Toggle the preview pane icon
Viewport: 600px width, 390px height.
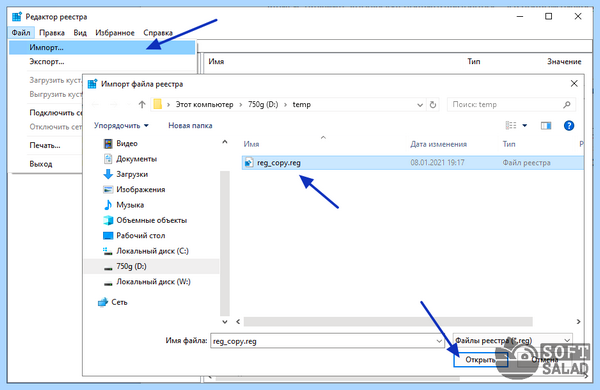[546, 126]
